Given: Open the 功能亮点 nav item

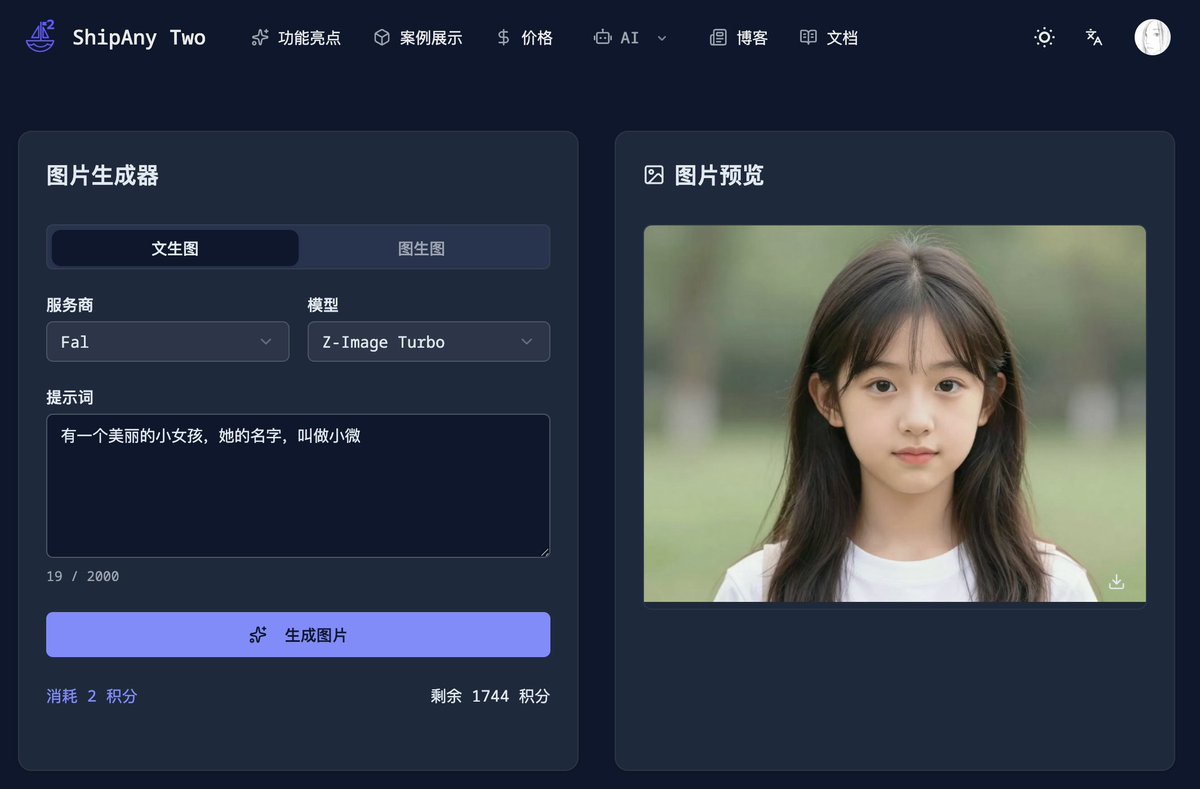Looking at the screenshot, I should 296,38.
